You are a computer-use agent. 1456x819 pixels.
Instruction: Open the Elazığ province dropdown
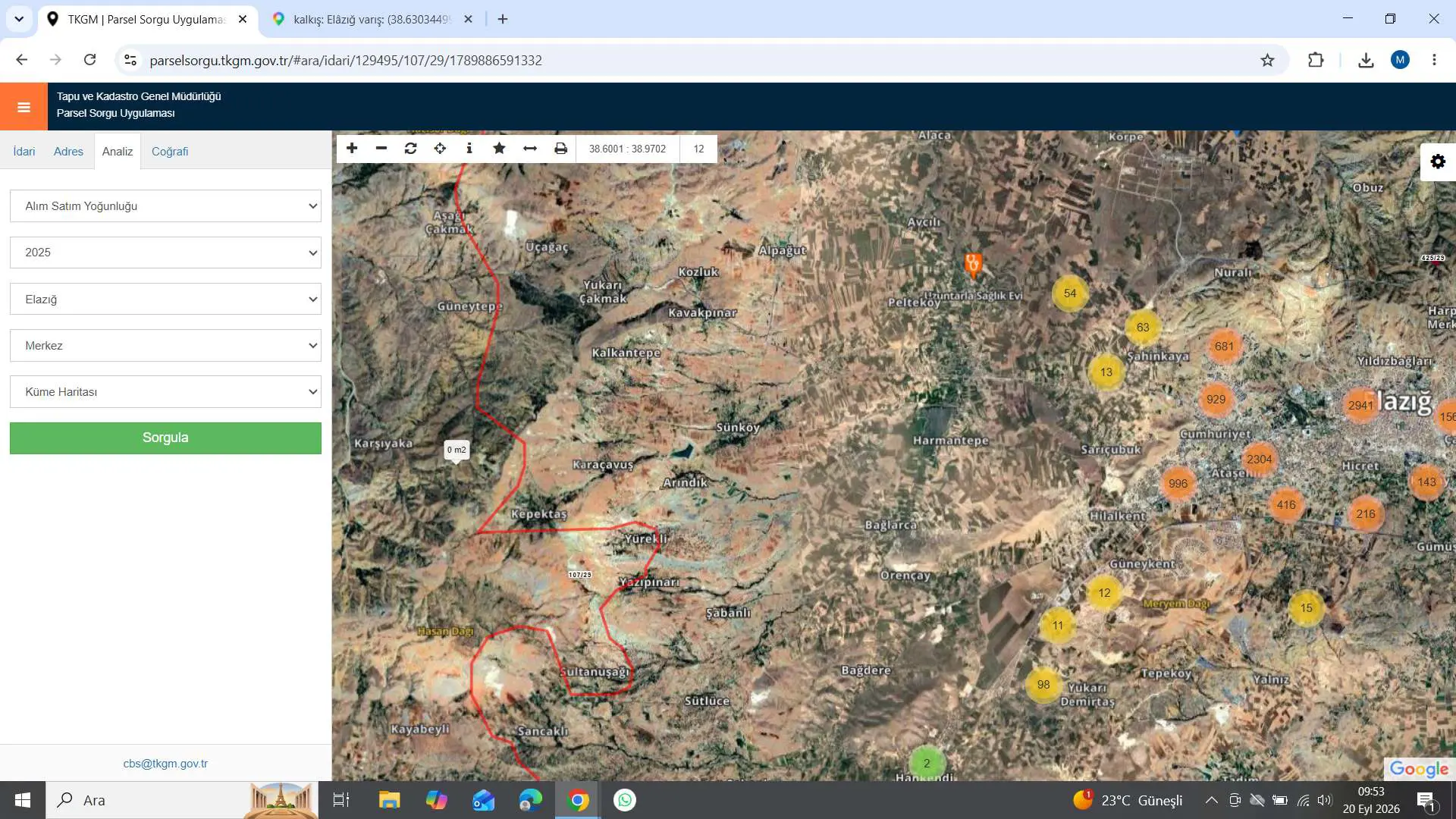[x=165, y=299]
